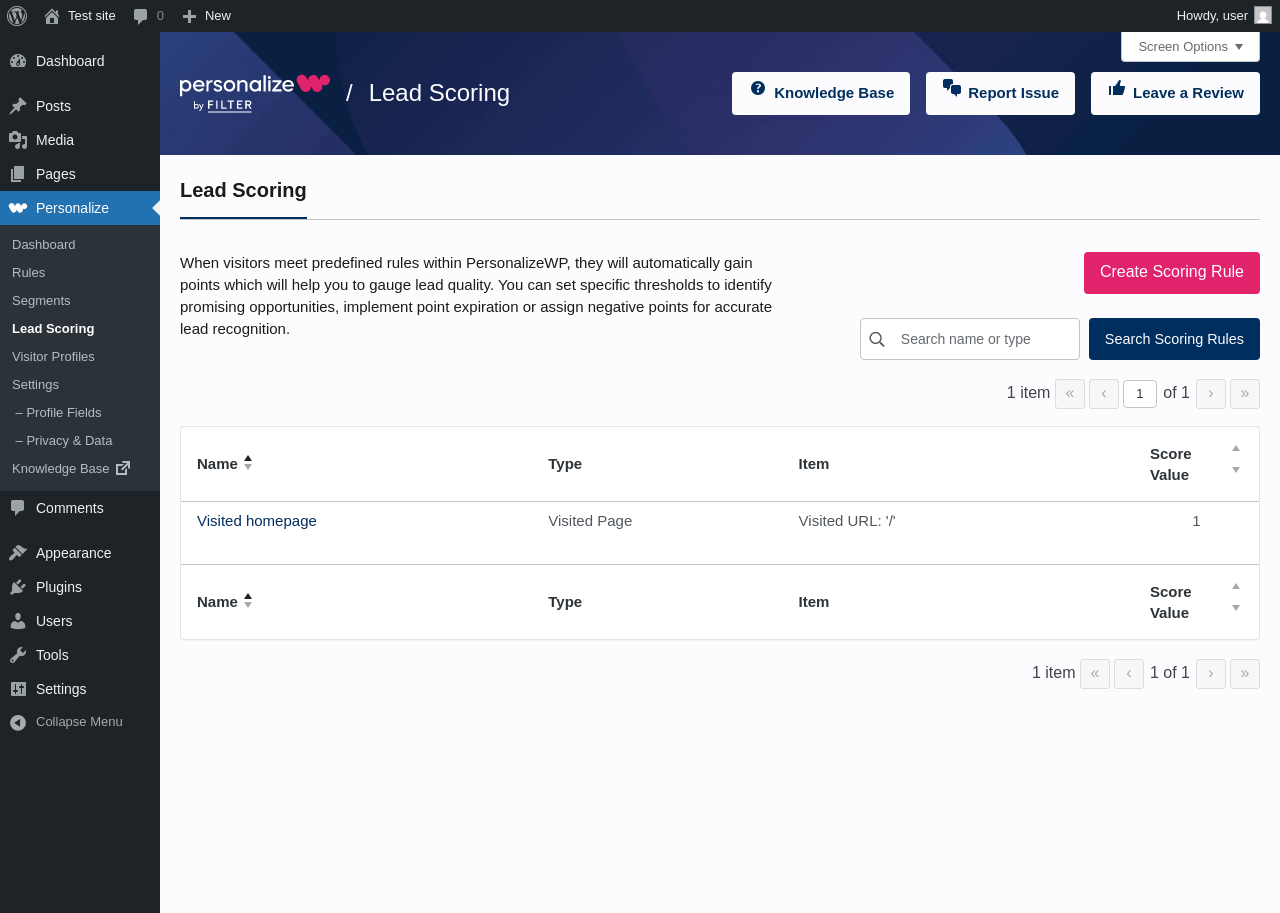The height and width of the screenshot is (913, 1280).
Task: Click the Dashboard gauge icon in sidebar
Action: click(x=18, y=61)
